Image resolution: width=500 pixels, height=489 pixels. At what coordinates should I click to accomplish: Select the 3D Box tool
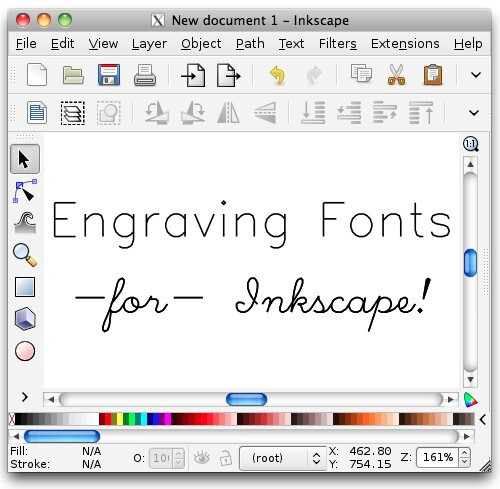coord(25,319)
